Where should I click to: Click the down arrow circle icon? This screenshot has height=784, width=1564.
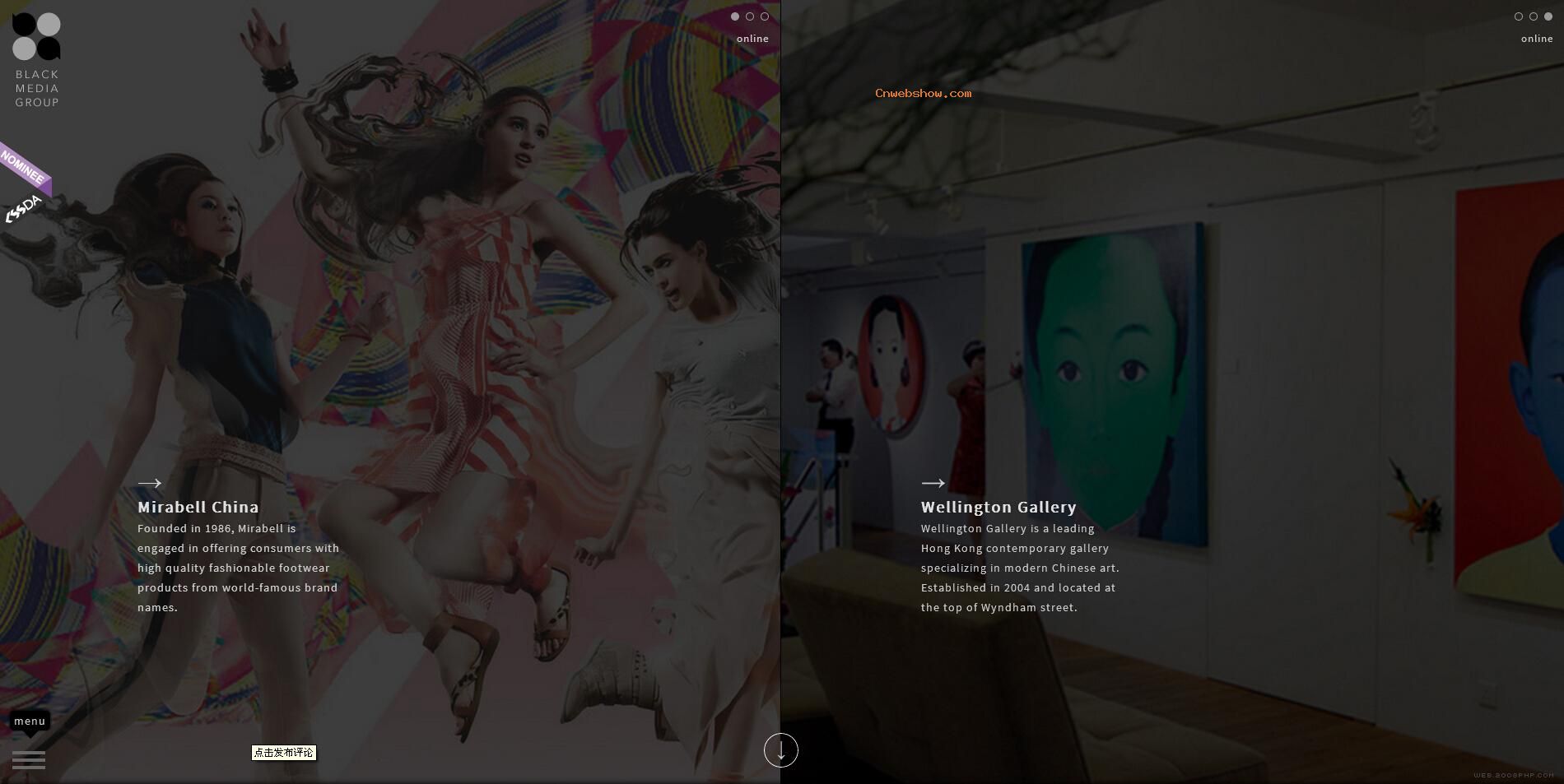(x=781, y=750)
